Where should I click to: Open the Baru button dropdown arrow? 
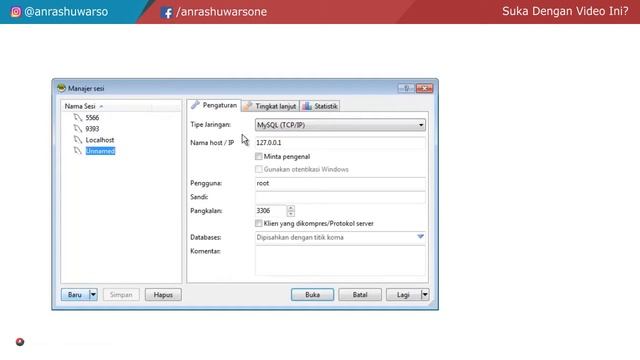pos(93,295)
